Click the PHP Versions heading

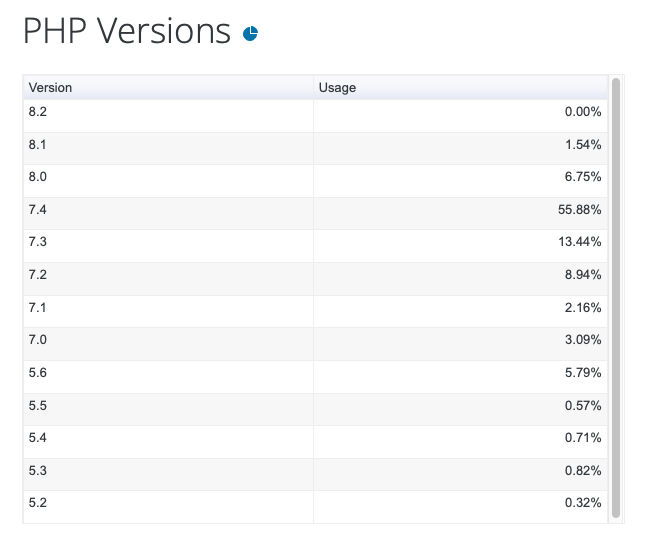click(127, 31)
